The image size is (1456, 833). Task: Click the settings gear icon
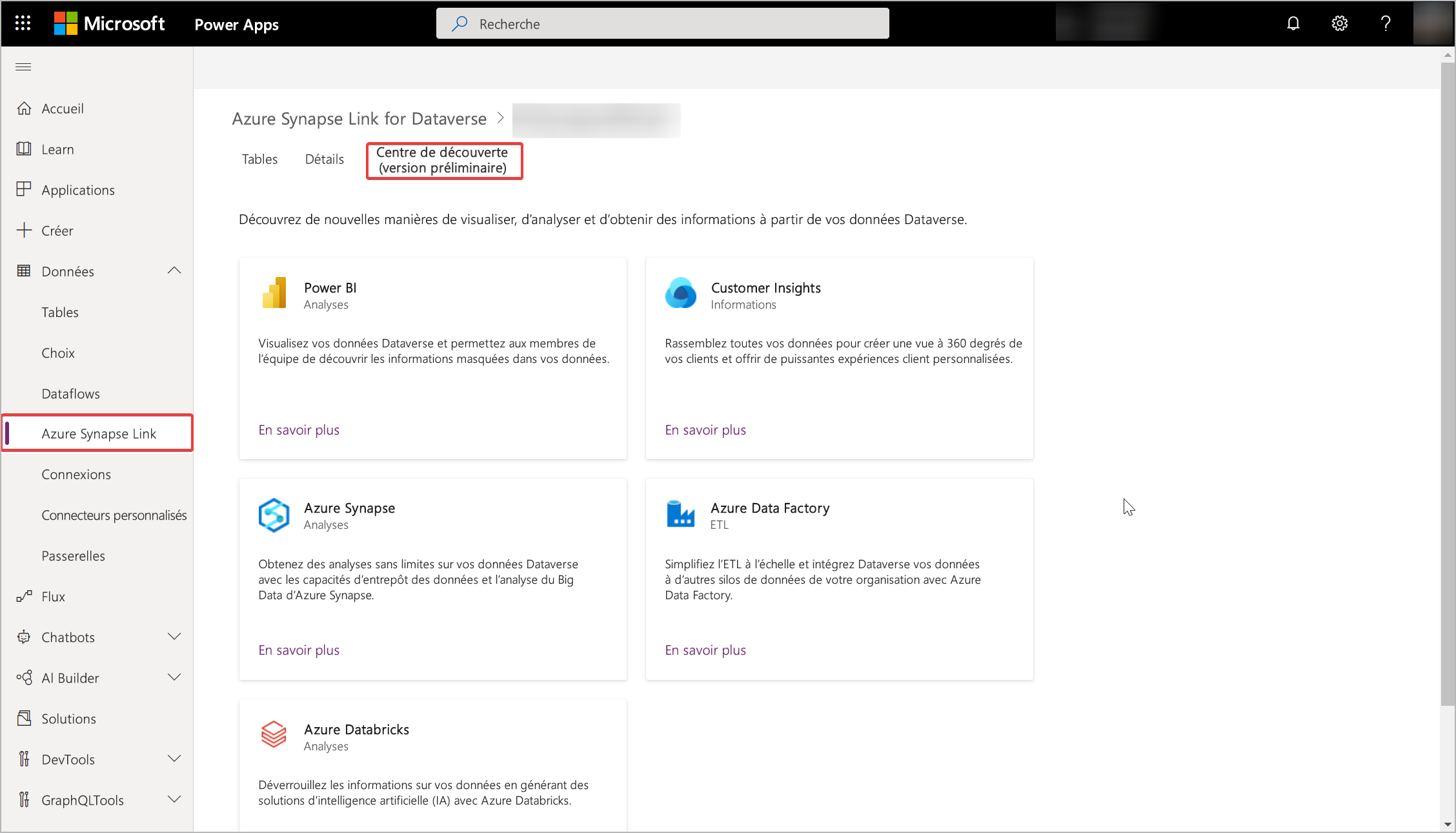click(1341, 23)
